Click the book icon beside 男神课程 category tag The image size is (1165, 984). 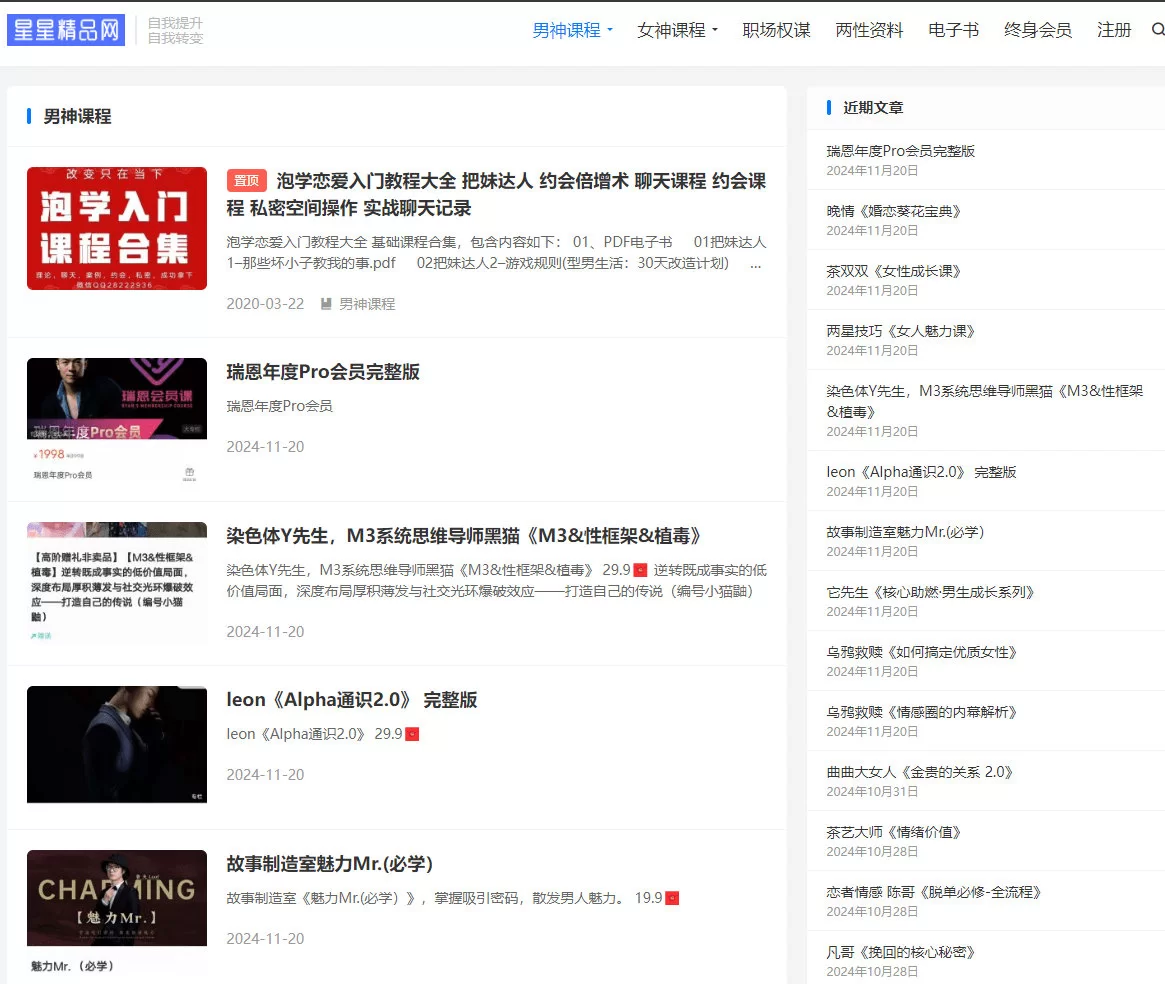click(326, 304)
